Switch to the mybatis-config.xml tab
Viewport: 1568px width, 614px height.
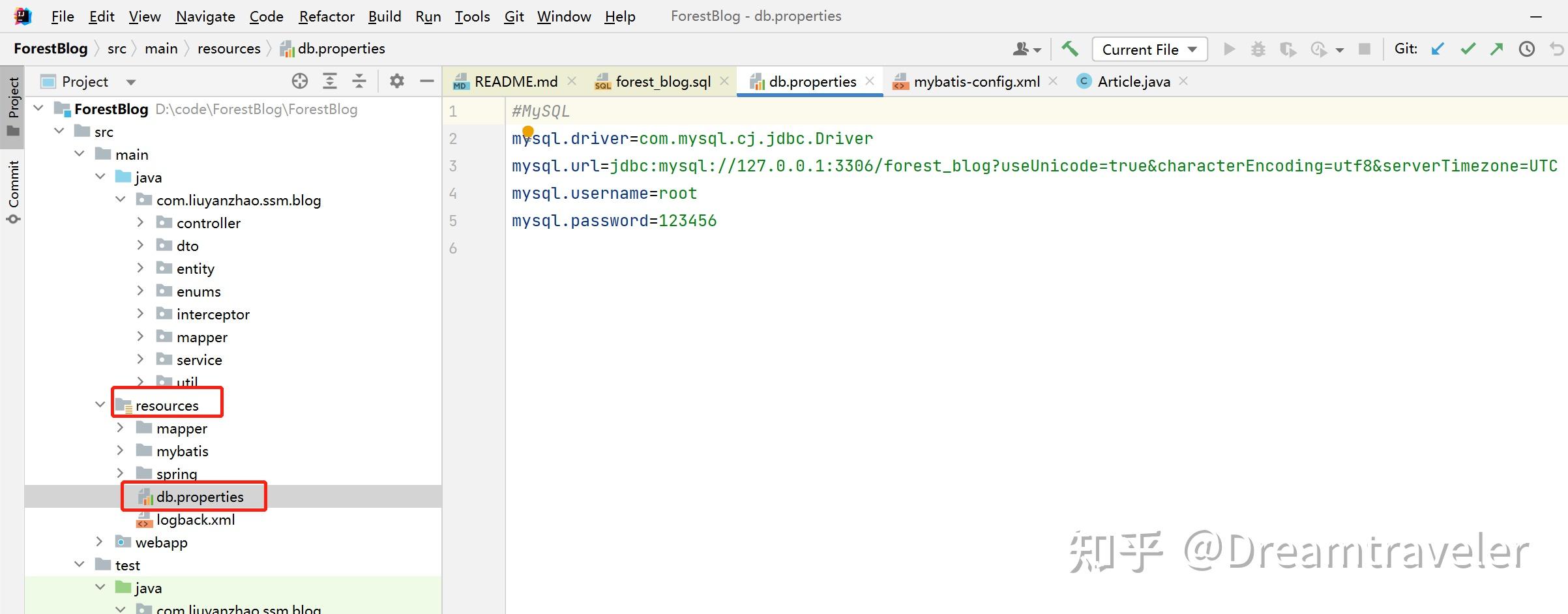click(x=976, y=81)
